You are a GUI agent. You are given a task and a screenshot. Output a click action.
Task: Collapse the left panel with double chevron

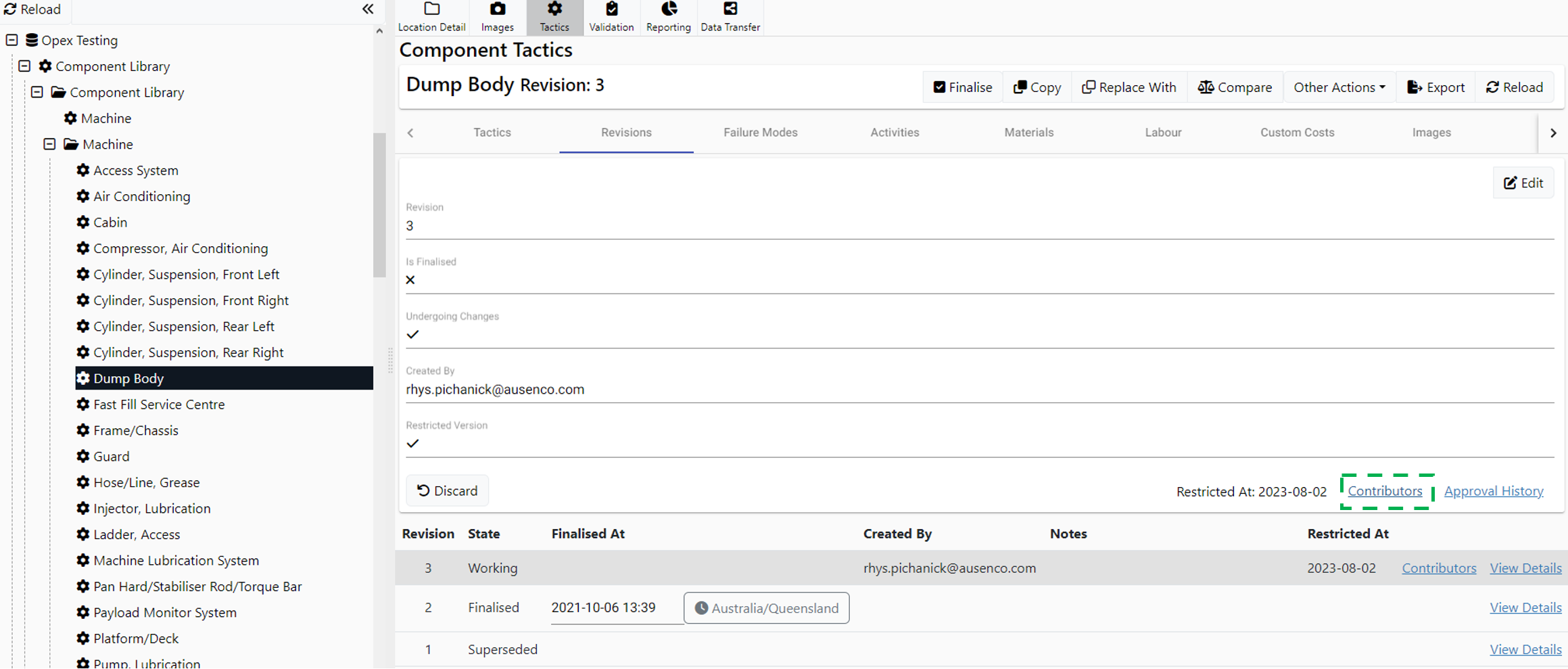click(368, 9)
